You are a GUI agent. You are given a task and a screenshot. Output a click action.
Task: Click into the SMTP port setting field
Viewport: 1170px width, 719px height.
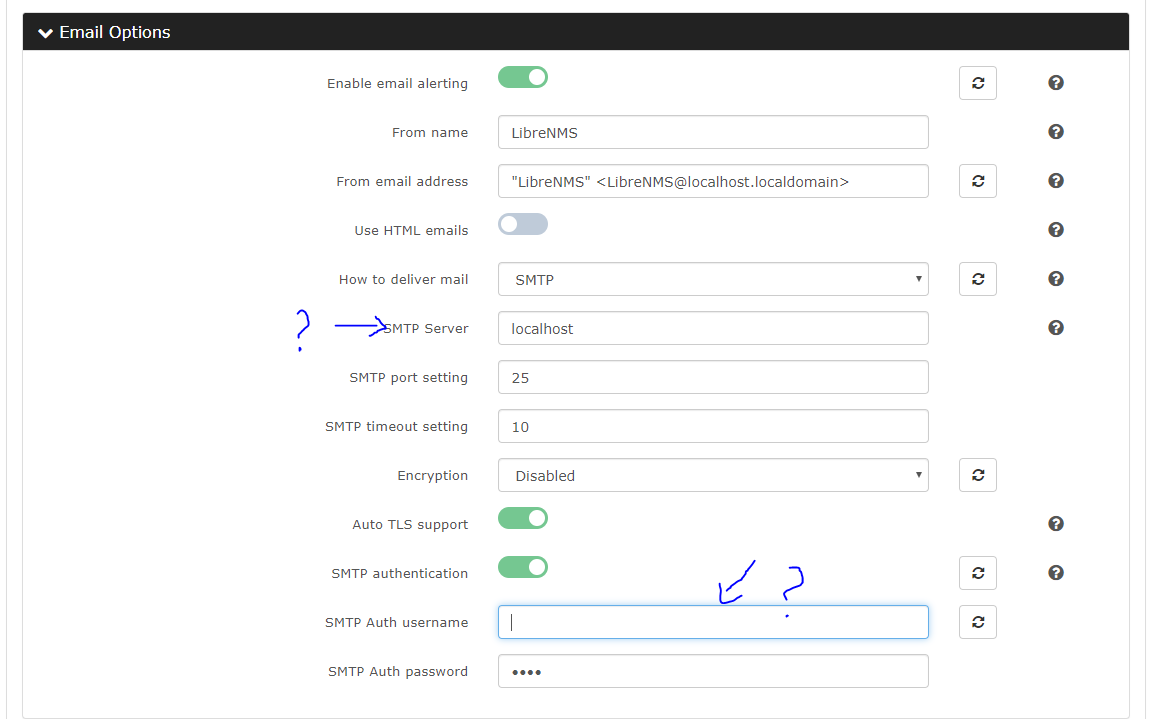click(x=712, y=377)
